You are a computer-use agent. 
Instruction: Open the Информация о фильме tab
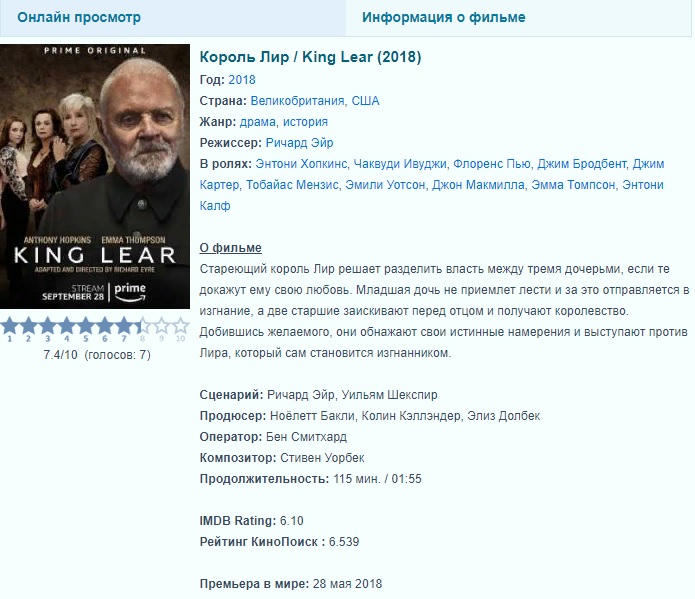[x=444, y=17]
